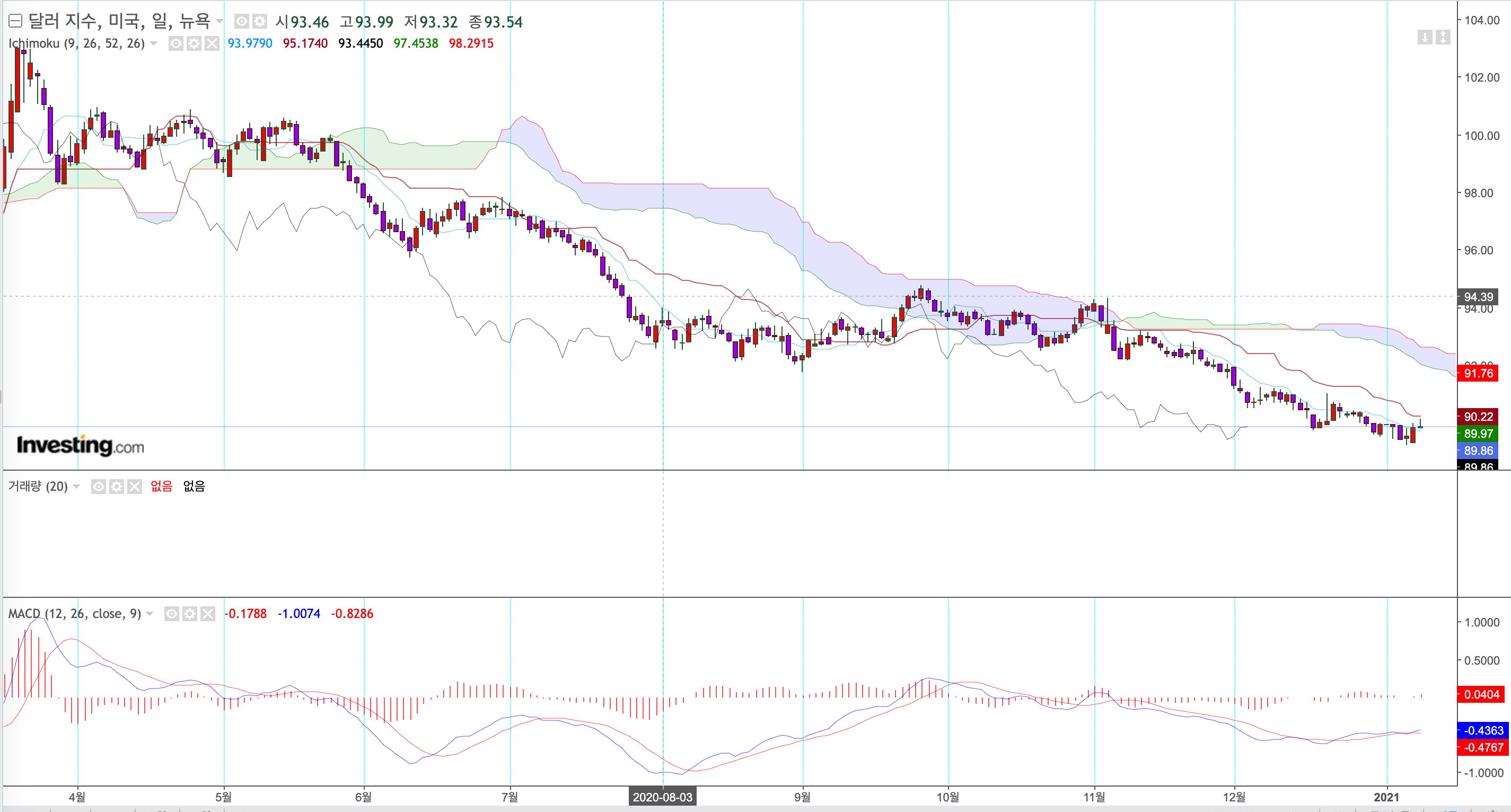
Task: Click maximize pane up-down arrows icon
Action: pos(1443,38)
